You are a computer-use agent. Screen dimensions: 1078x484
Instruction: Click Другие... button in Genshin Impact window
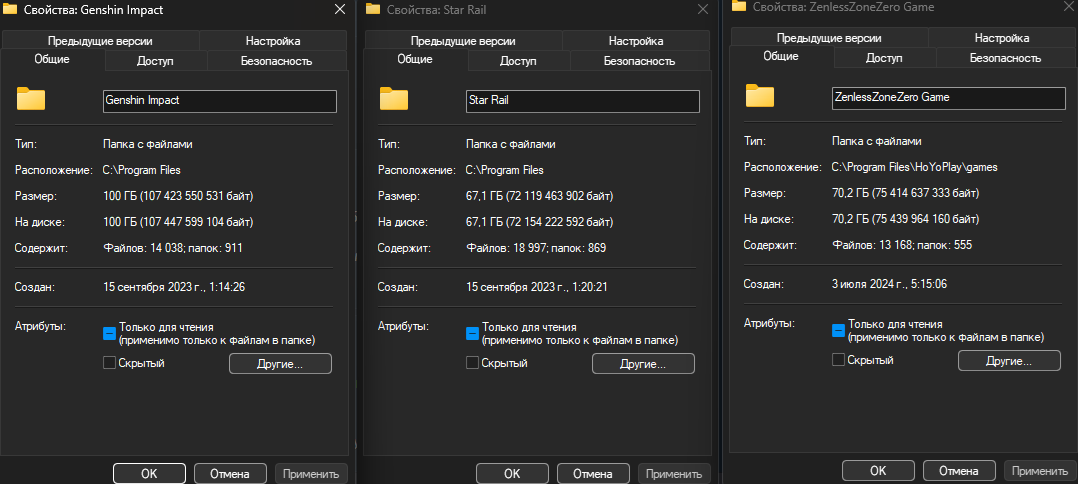[x=280, y=364]
